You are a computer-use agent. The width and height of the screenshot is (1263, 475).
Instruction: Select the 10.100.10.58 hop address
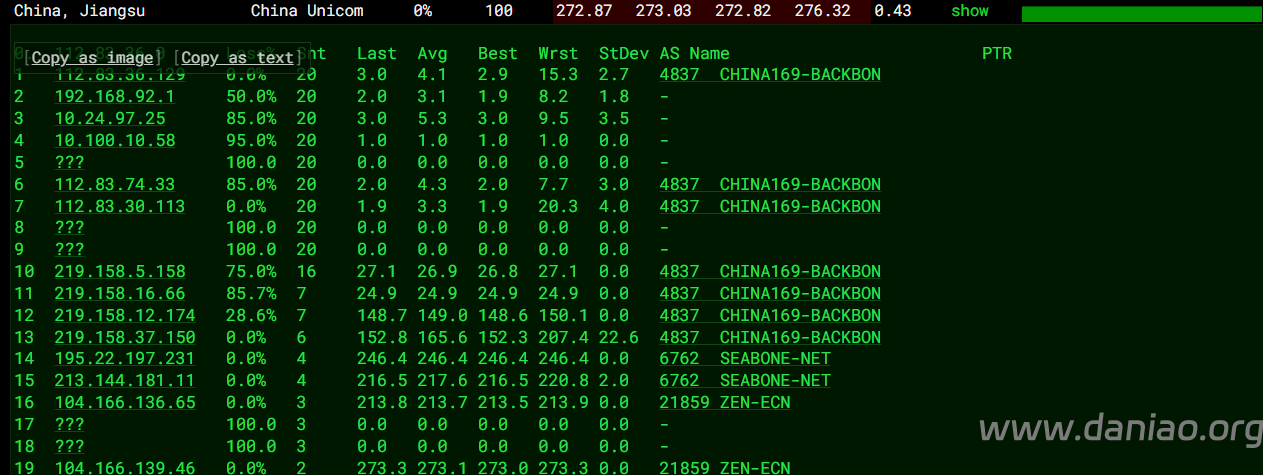coord(115,141)
